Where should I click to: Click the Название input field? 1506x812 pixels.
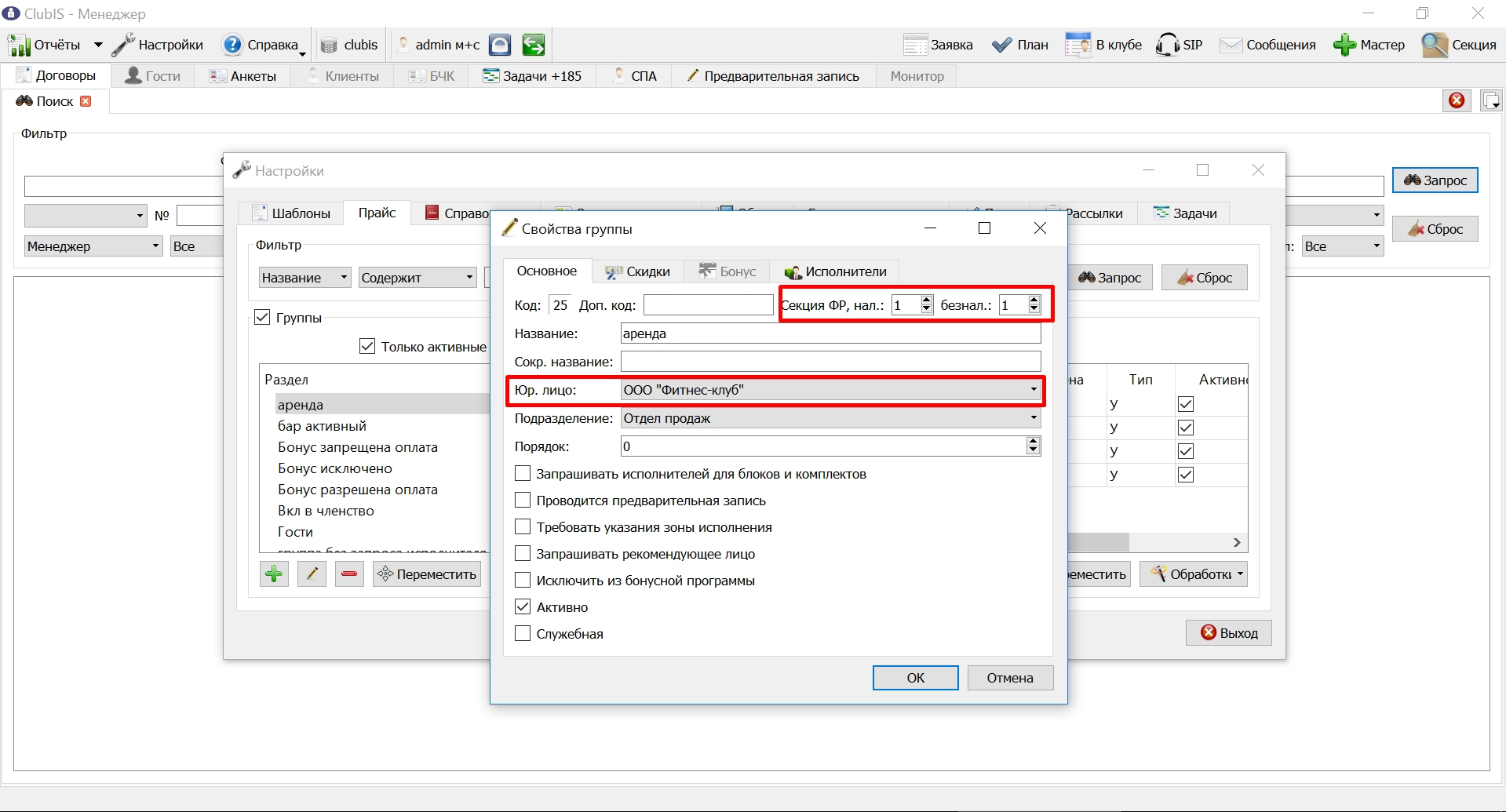(x=830, y=333)
